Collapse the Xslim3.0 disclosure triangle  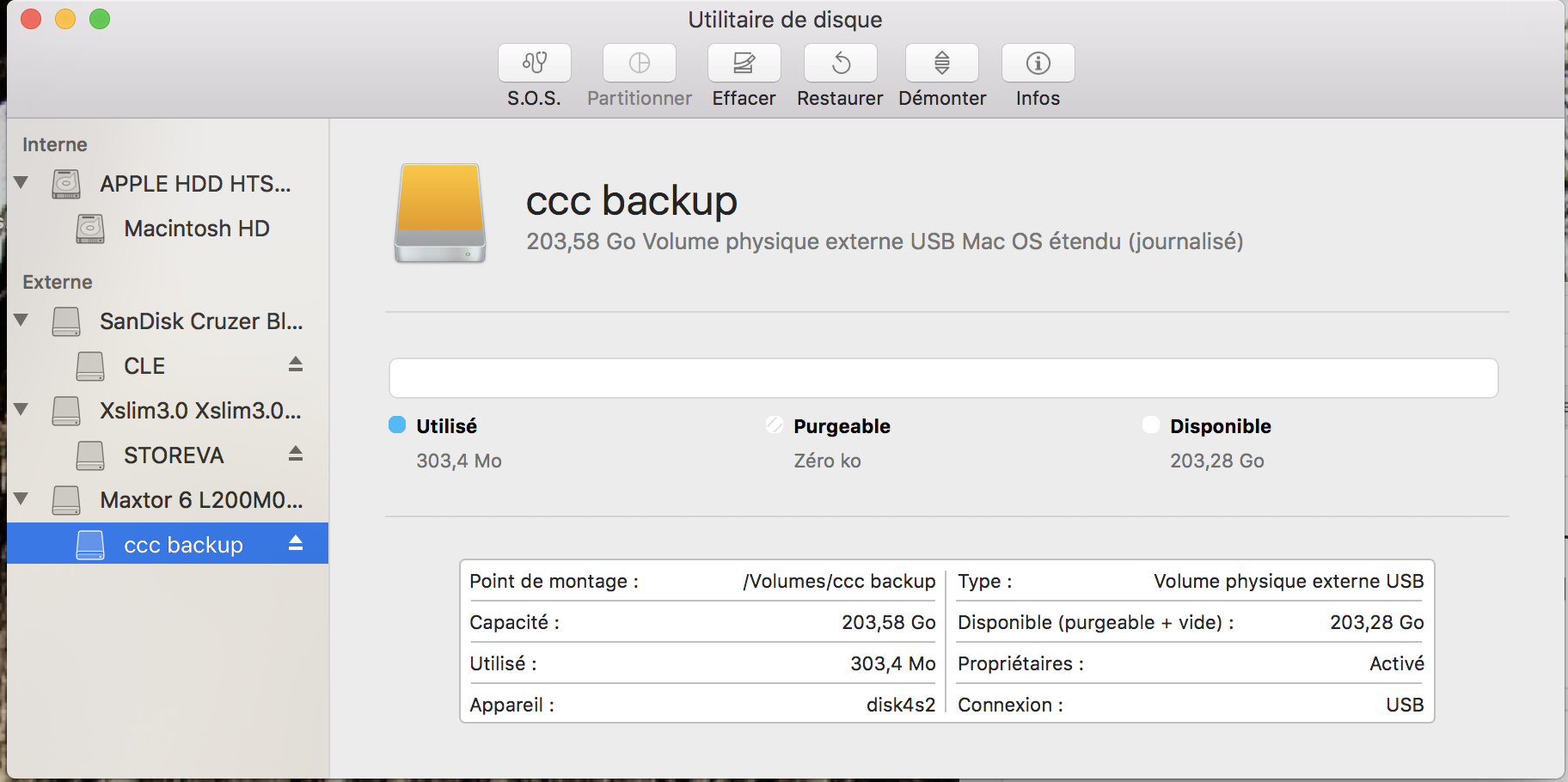(x=21, y=410)
